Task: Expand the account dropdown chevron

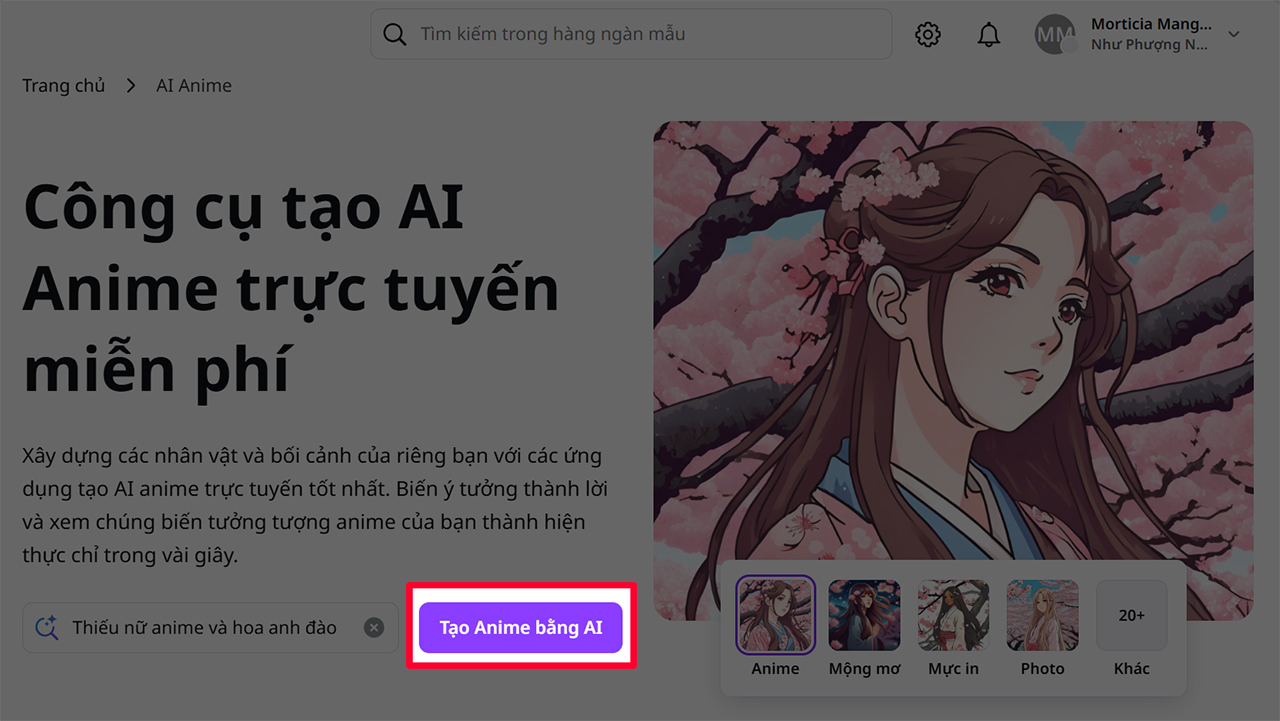Action: pos(1233,35)
